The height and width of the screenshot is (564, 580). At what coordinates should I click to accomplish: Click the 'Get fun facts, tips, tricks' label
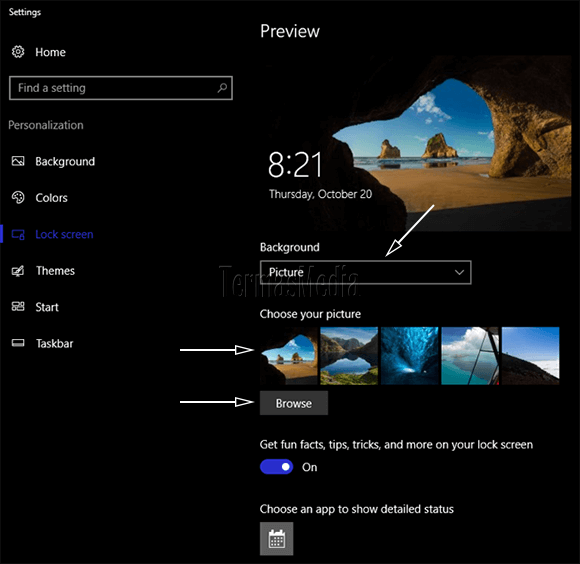click(396, 445)
